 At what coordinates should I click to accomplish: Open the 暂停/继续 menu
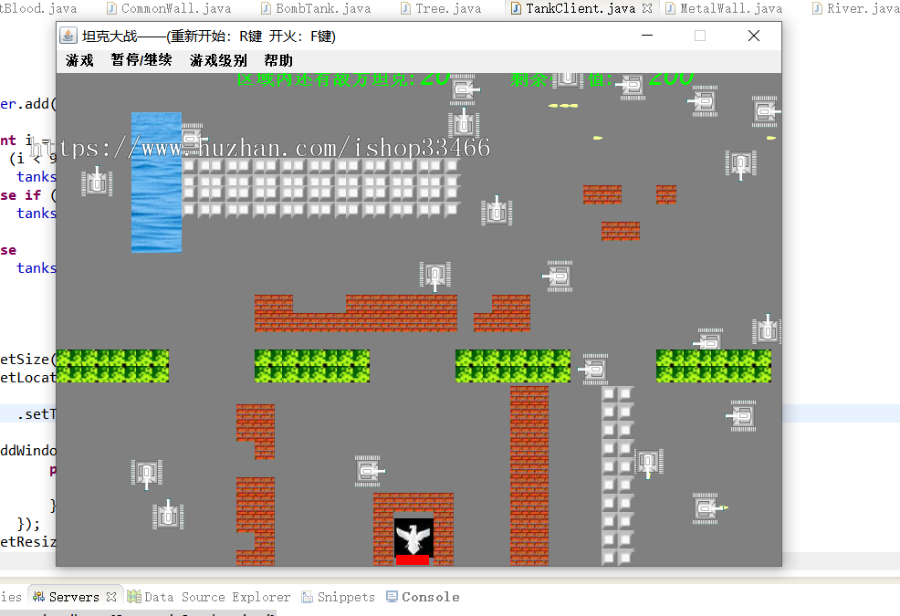[141, 60]
